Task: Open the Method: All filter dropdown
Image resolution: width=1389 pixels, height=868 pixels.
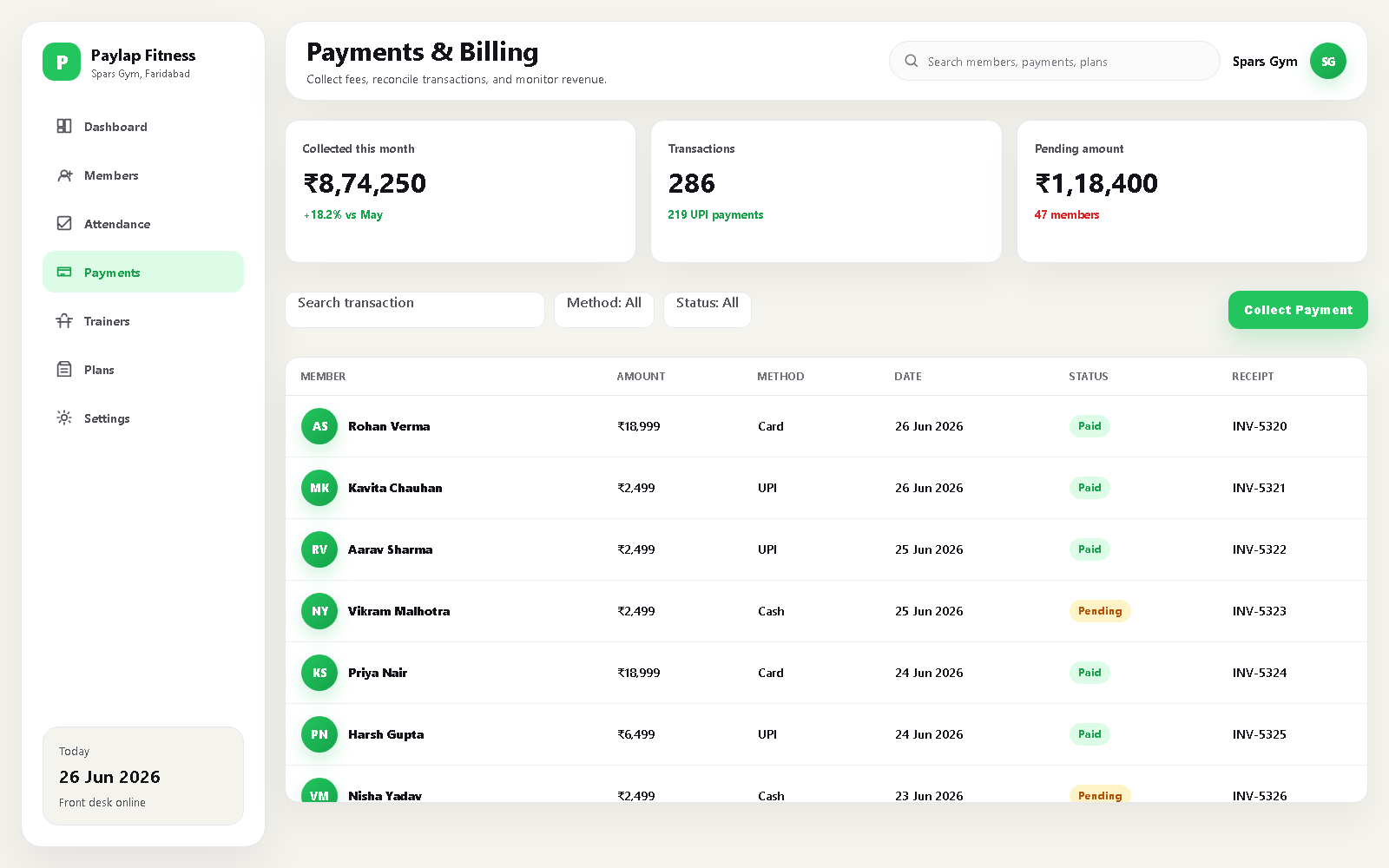Action: pos(604,309)
